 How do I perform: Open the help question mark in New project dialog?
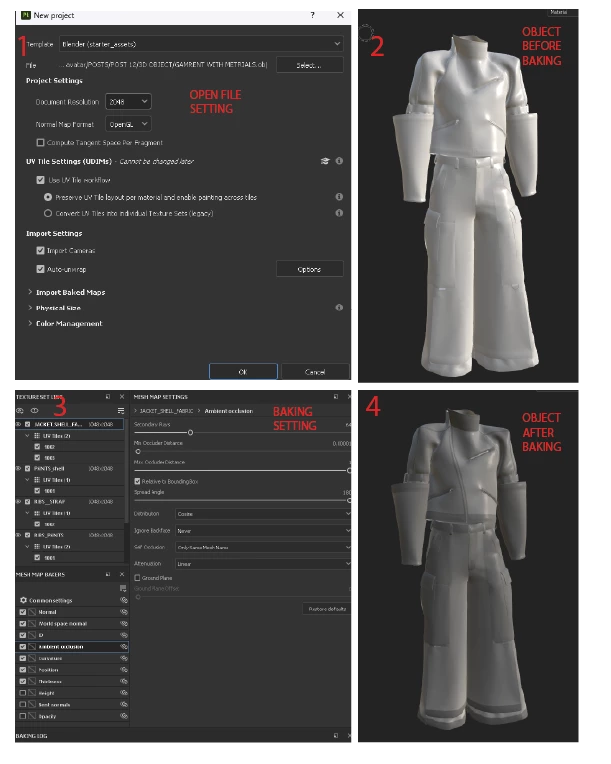(x=312, y=15)
